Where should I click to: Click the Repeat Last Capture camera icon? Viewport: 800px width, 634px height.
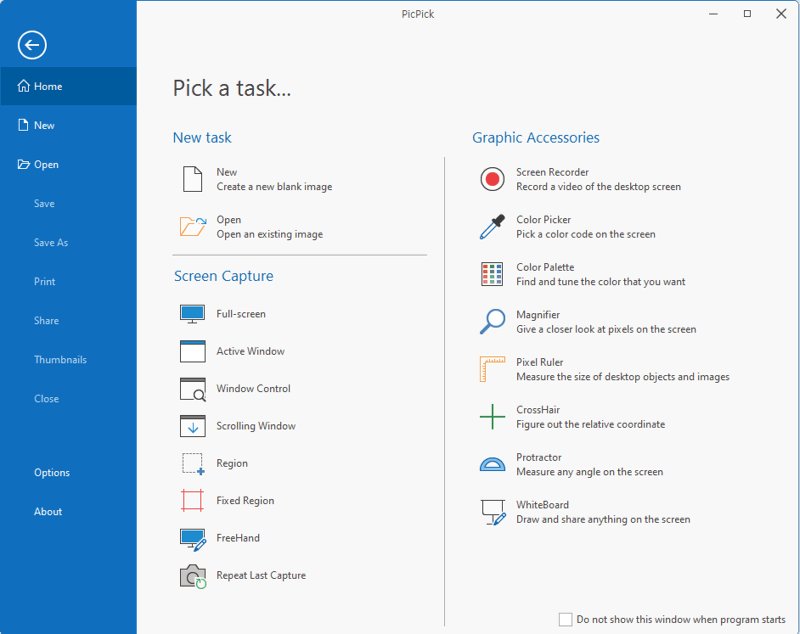[x=193, y=576]
